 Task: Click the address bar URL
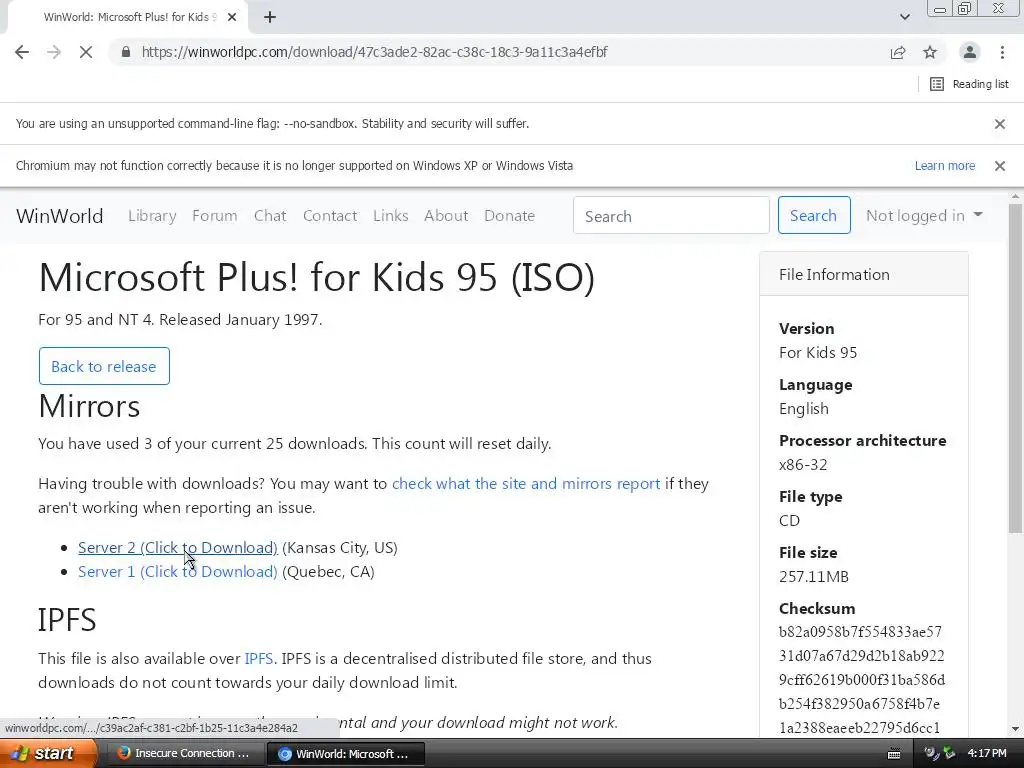point(374,52)
